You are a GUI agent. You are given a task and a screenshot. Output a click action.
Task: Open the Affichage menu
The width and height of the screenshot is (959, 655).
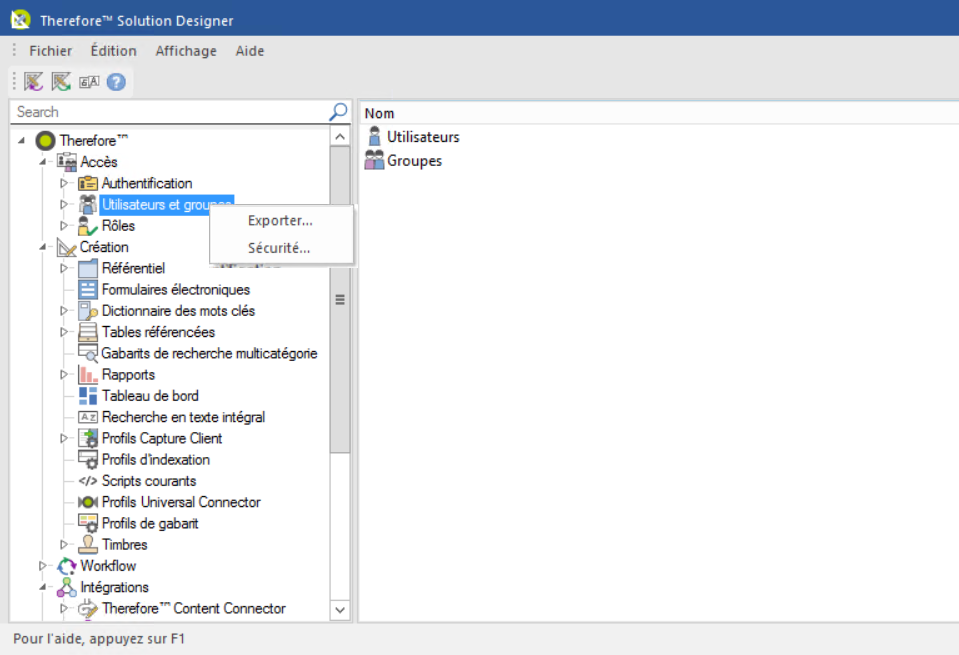tap(186, 50)
